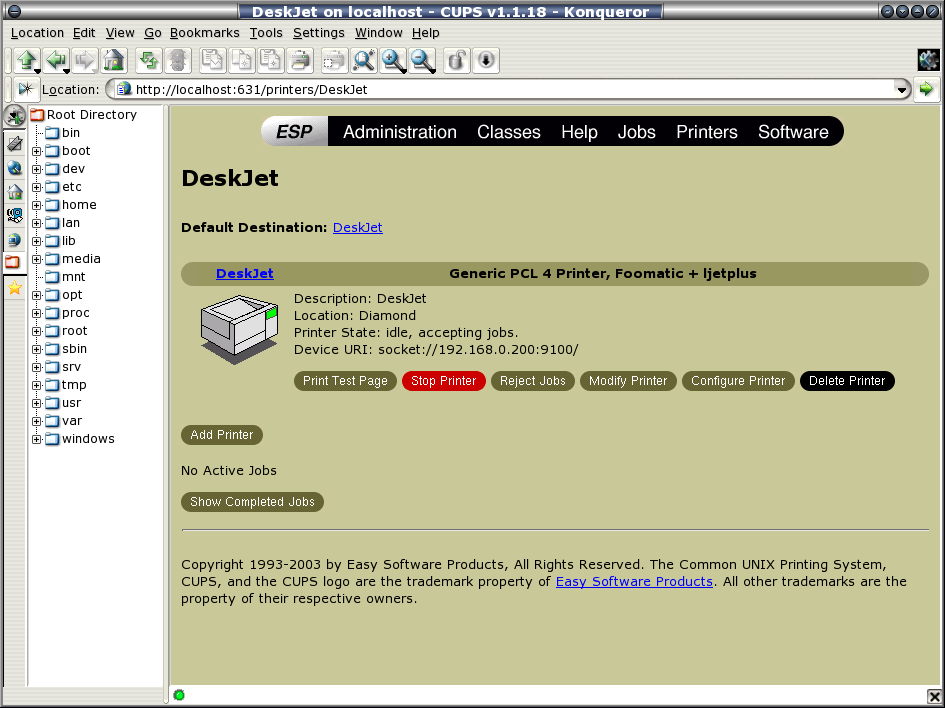Screen dimensions: 945x708
Task: Switch to CUPS Software tab
Action: tap(793, 132)
